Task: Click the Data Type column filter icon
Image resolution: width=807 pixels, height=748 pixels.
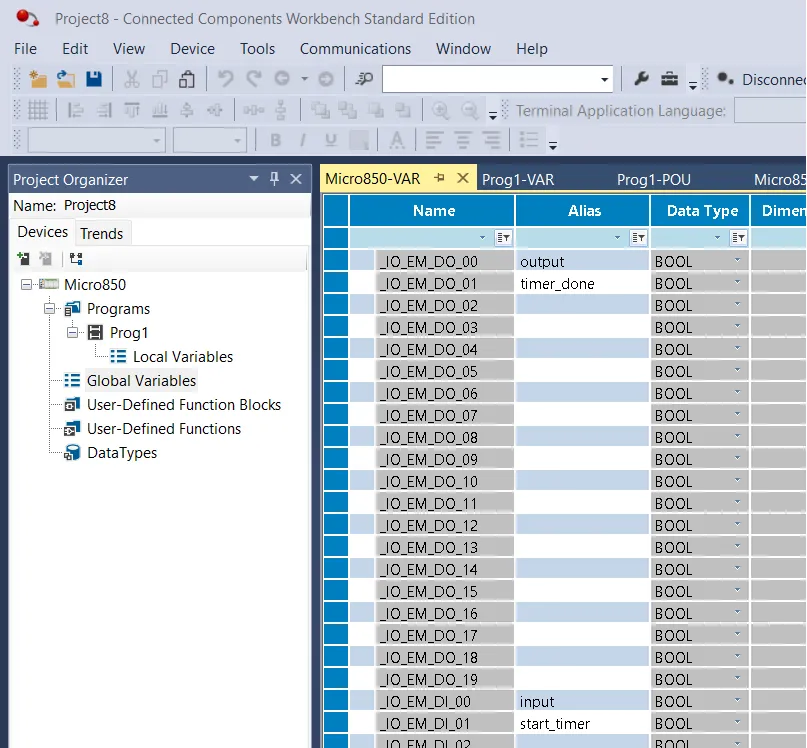Action: click(x=738, y=238)
